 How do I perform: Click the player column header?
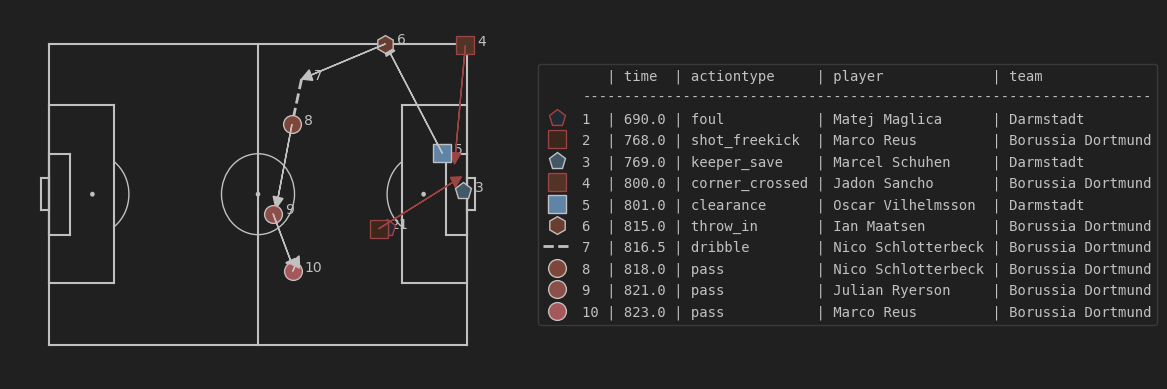[858, 76]
